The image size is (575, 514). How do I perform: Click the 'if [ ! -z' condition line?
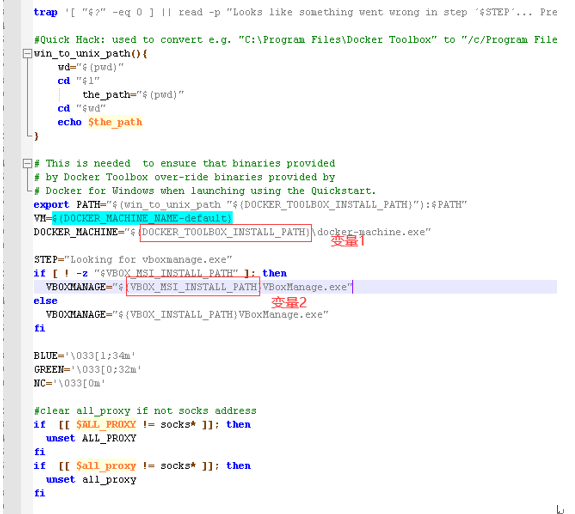pos(160,273)
